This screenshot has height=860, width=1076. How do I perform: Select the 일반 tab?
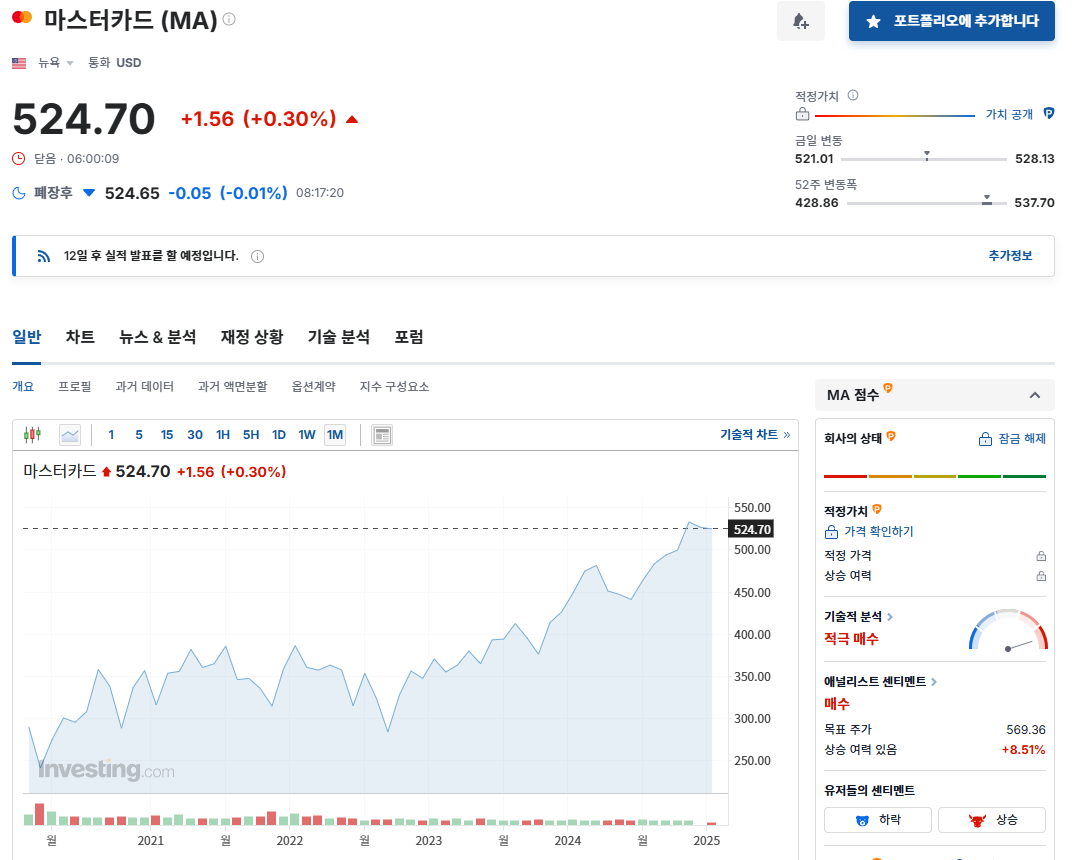point(27,337)
